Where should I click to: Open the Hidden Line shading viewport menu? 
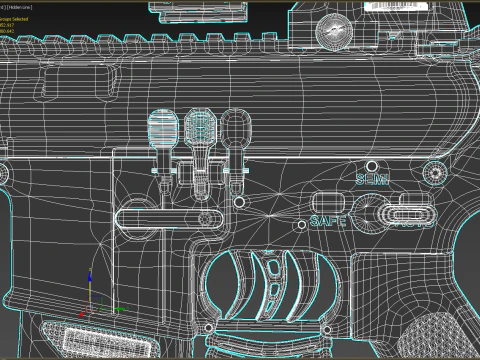(19, 7)
